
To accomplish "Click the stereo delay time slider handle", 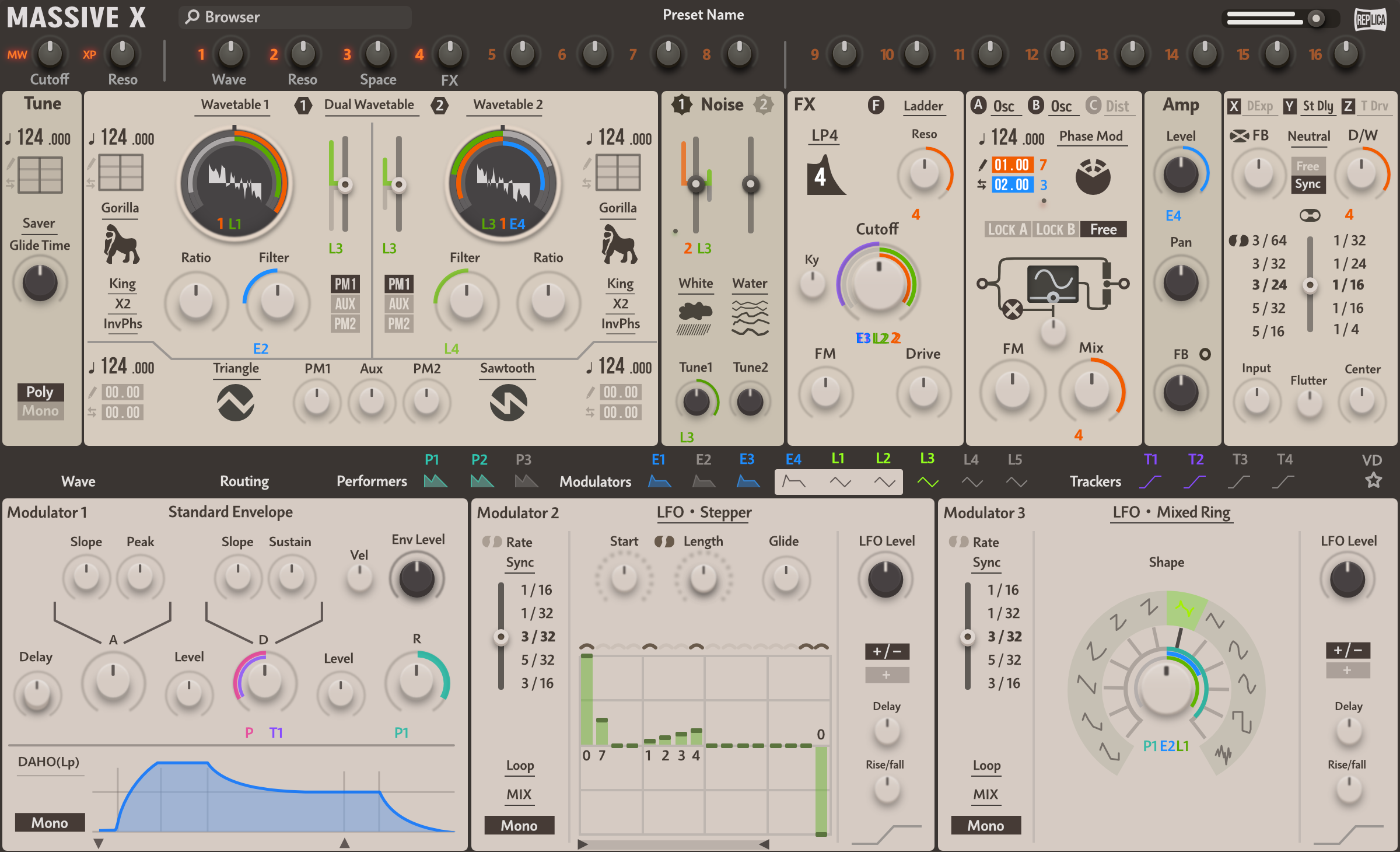I will [1310, 285].
